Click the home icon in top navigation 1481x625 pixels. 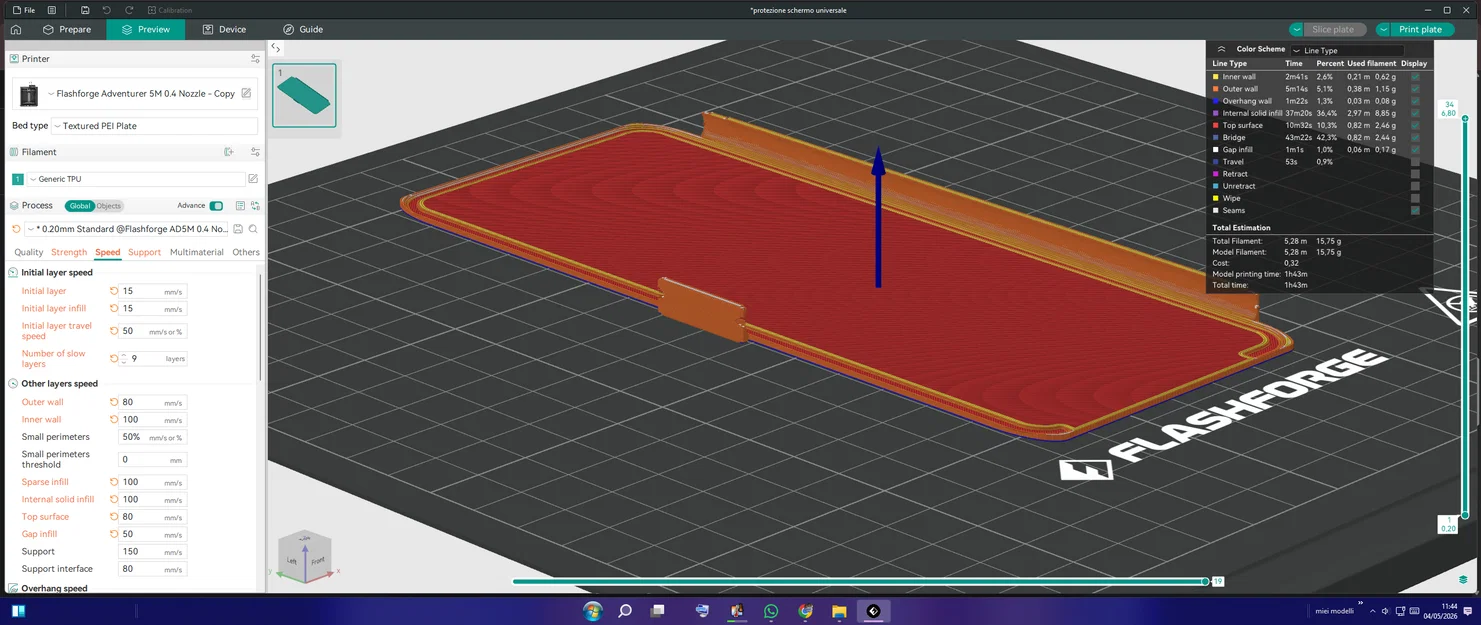point(16,30)
